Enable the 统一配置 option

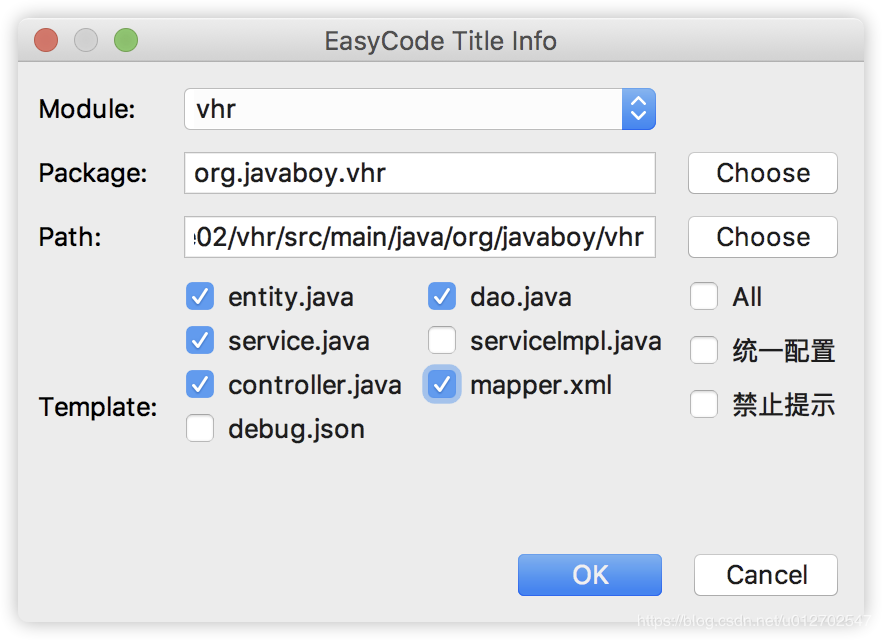[x=704, y=348]
